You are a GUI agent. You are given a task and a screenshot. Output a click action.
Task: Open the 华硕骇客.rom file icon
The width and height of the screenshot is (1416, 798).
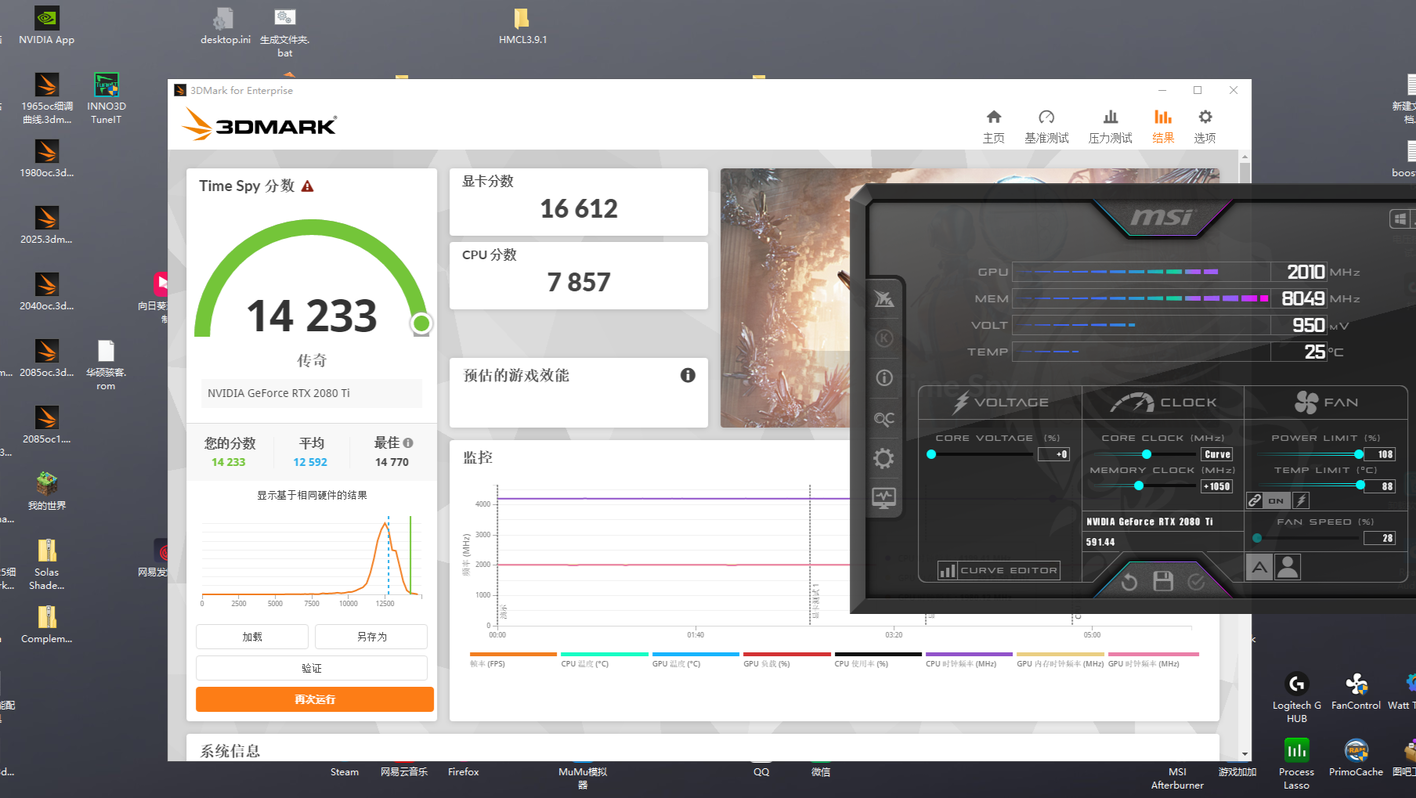[106, 365]
